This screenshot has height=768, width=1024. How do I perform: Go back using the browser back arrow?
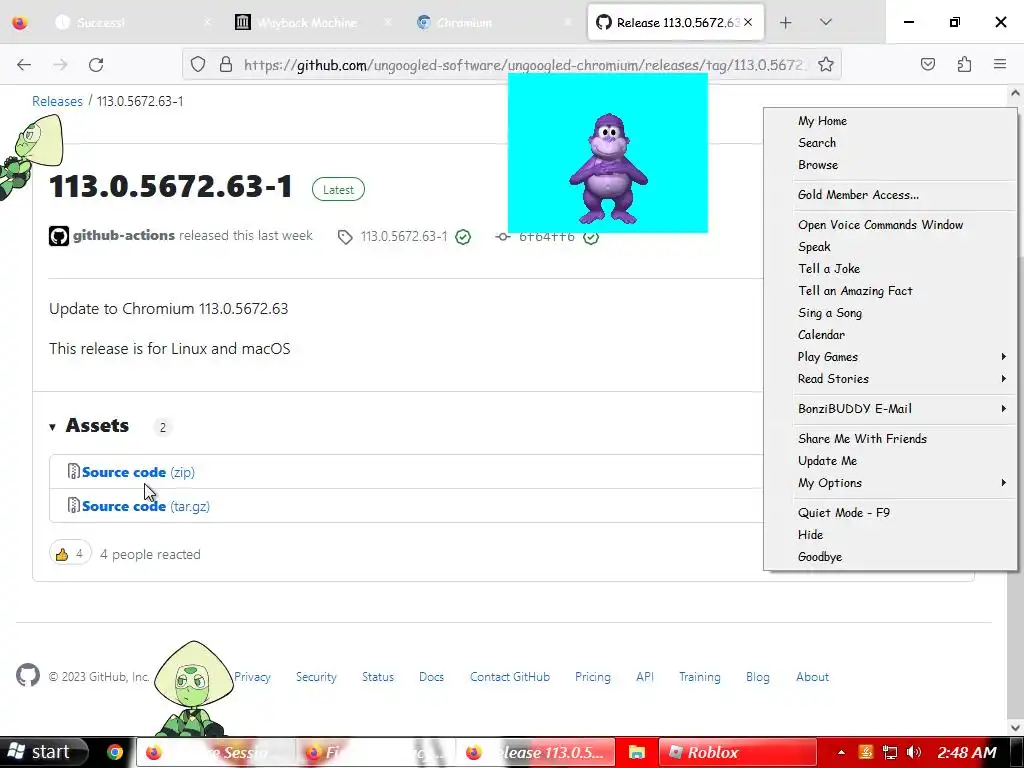point(24,64)
